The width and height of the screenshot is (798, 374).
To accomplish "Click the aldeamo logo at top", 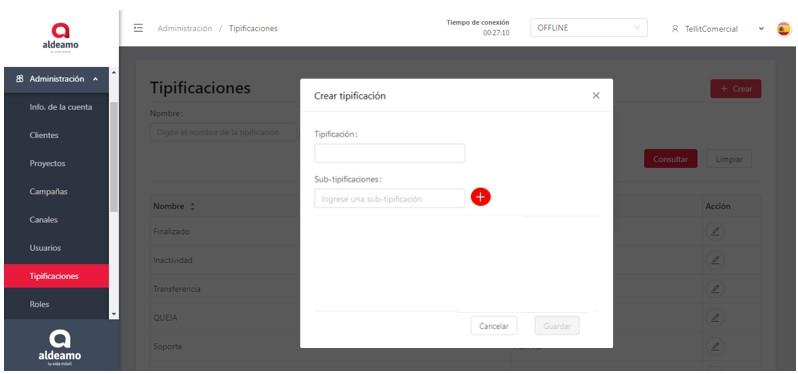I will click(x=60, y=36).
